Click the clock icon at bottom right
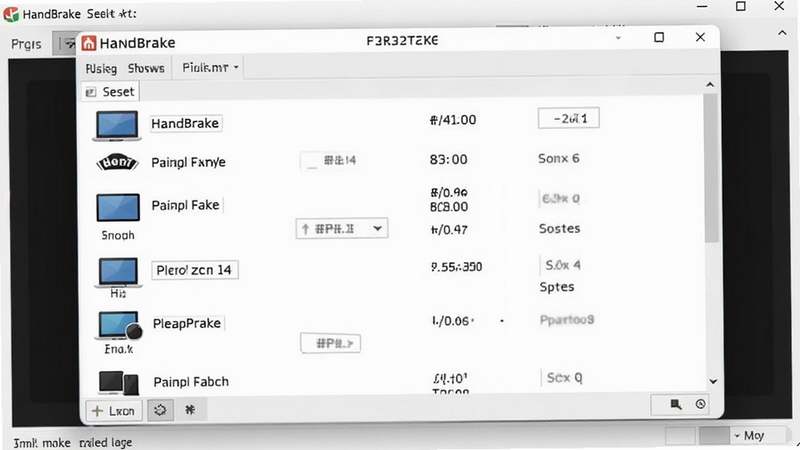Viewport: 800px width, 450px height. [701, 404]
